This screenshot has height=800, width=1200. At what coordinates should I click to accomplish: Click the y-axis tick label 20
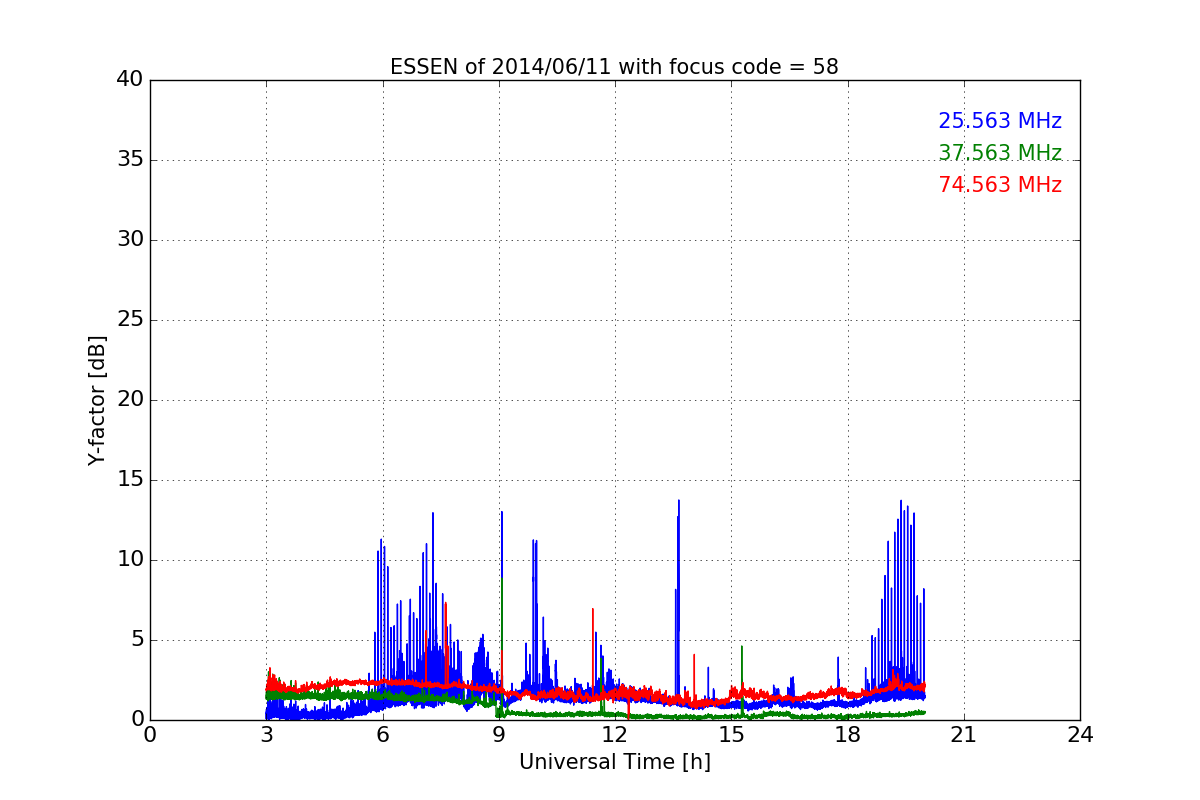[130, 400]
